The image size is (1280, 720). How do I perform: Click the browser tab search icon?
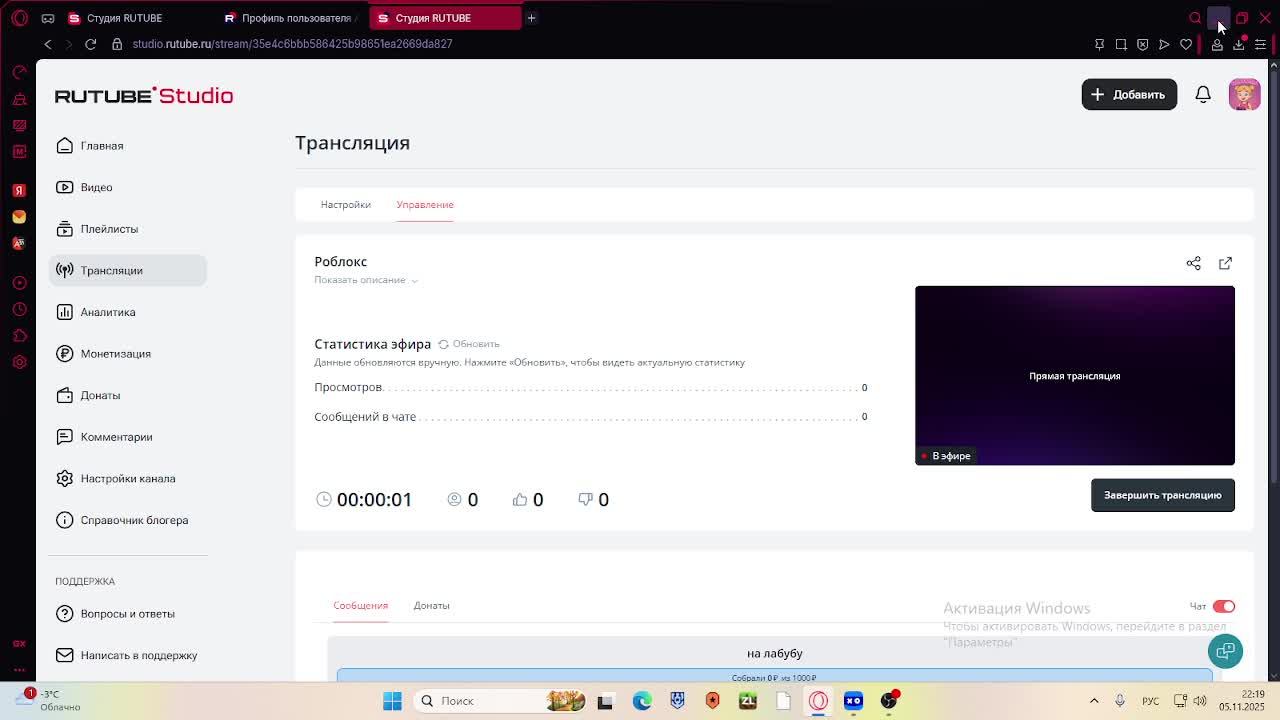1195,18
